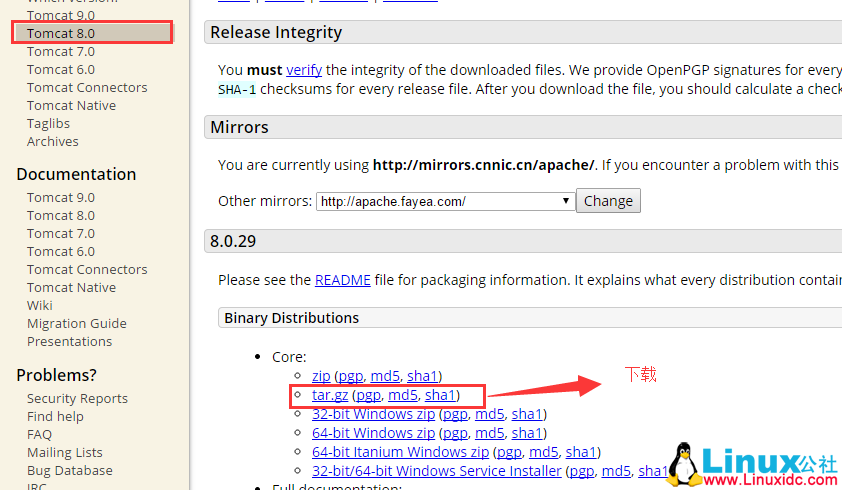842x490 pixels.
Task: Open pgp signature for Itanium Windows zip
Action: (510, 452)
